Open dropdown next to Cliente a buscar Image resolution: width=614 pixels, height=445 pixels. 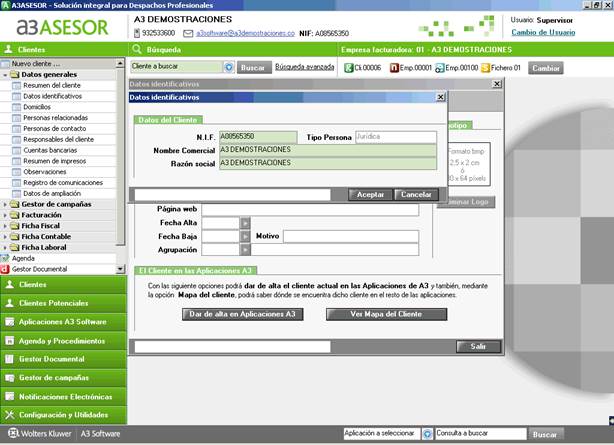pyautogui.click(x=229, y=68)
